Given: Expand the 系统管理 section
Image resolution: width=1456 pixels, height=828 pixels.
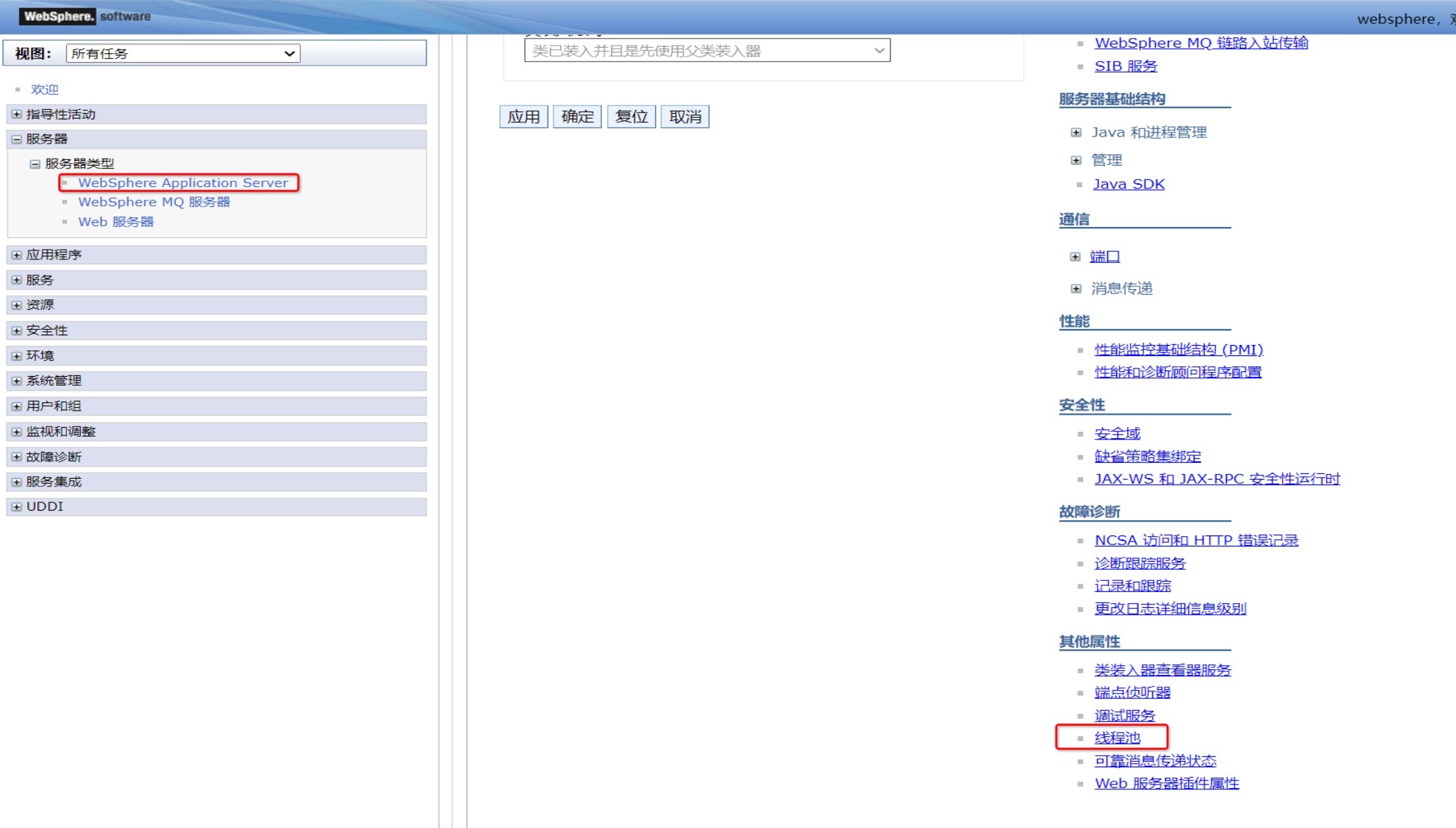Looking at the screenshot, I should coord(17,381).
